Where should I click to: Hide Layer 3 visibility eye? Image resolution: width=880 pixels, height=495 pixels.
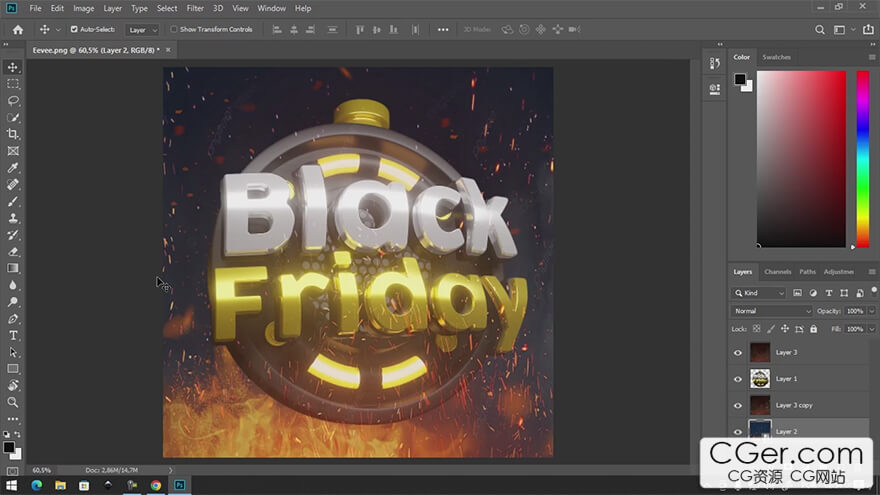(x=738, y=353)
